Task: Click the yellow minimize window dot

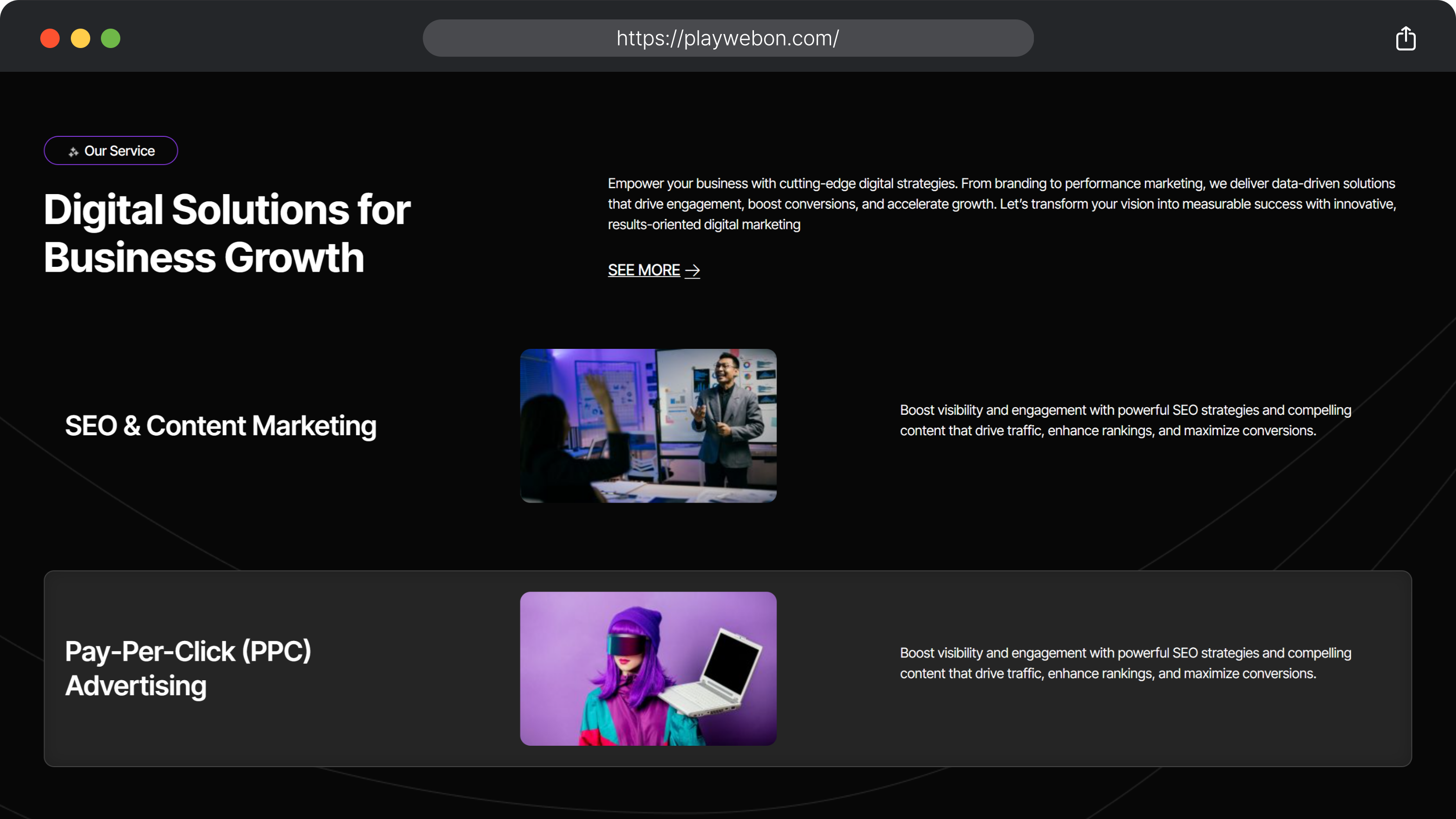Action: click(x=80, y=38)
